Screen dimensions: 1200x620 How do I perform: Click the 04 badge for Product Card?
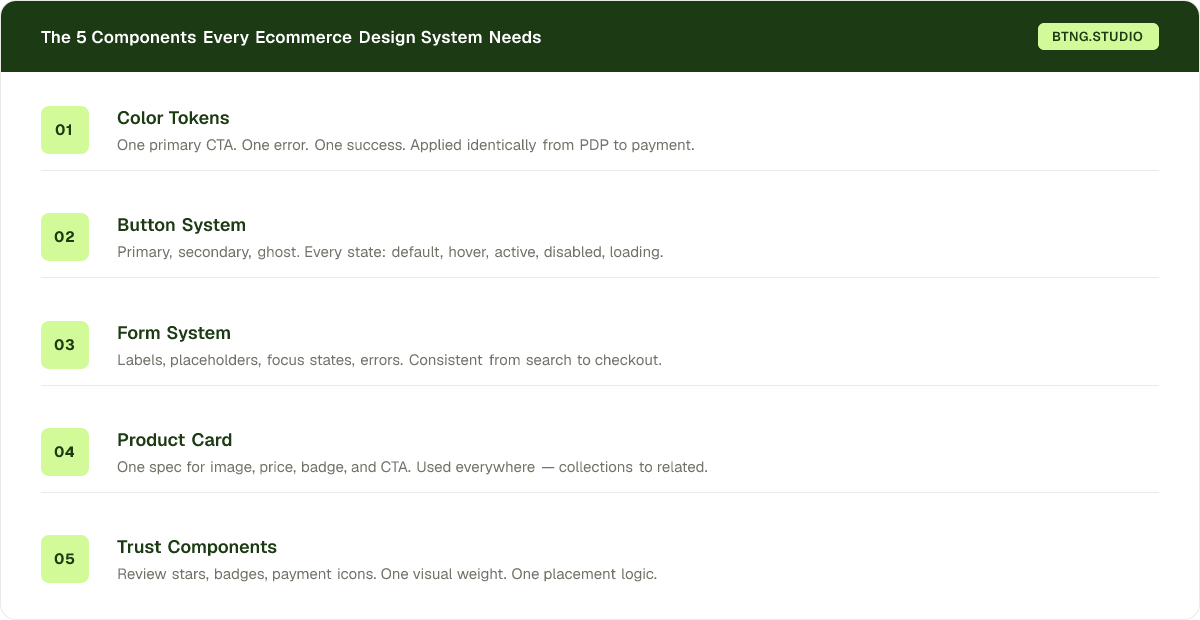pos(64,452)
